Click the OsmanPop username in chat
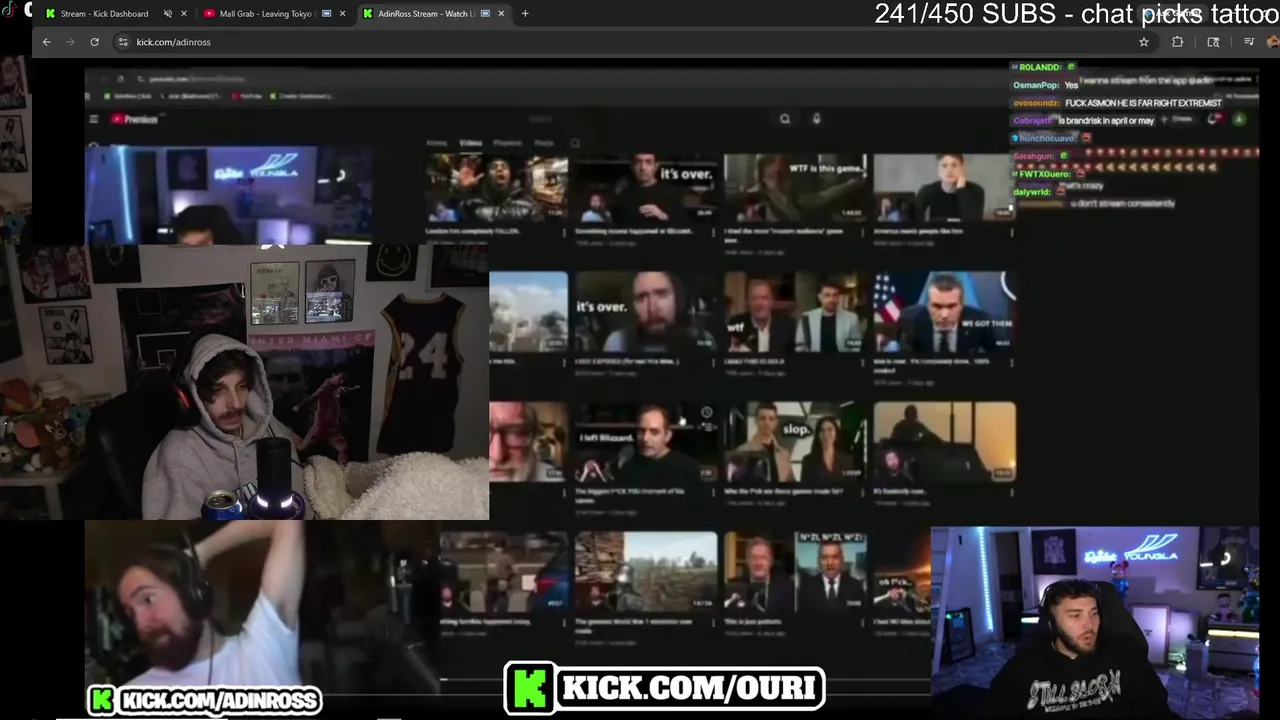The width and height of the screenshot is (1280, 720). click(1035, 85)
